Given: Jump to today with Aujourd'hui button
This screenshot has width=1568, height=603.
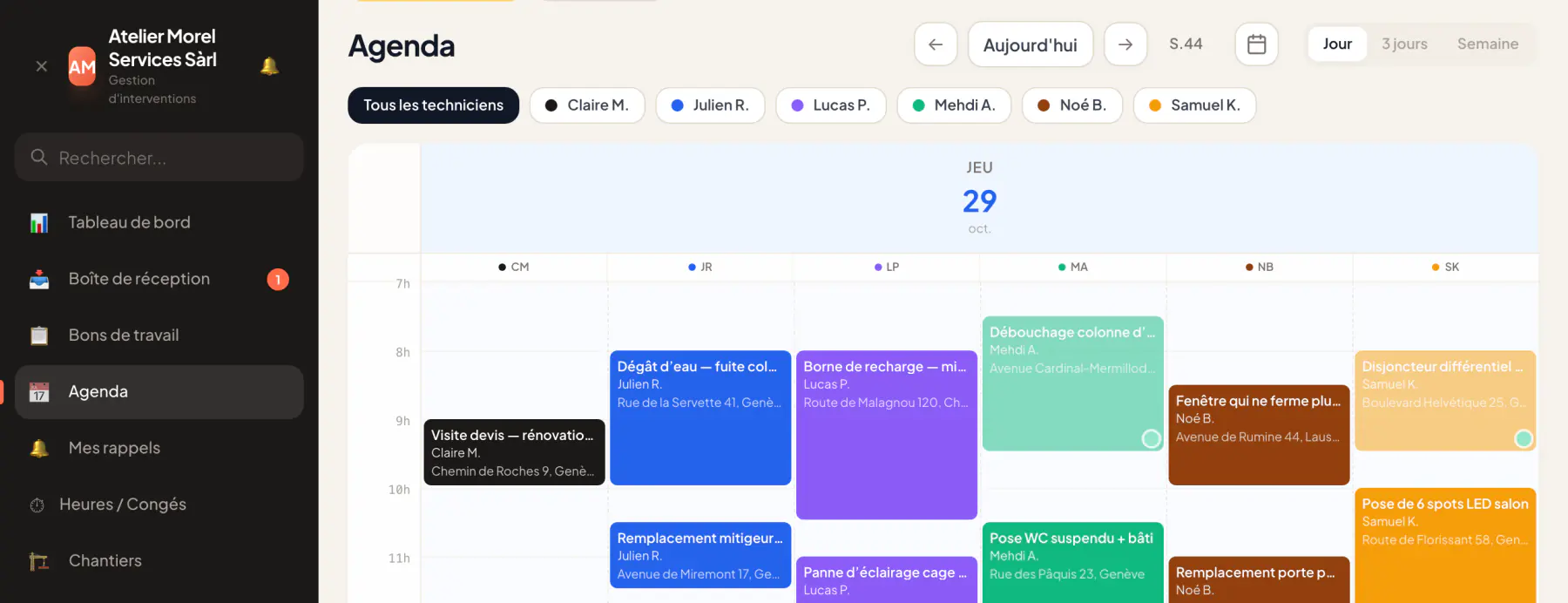Looking at the screenshot, I should [1031, 44].
